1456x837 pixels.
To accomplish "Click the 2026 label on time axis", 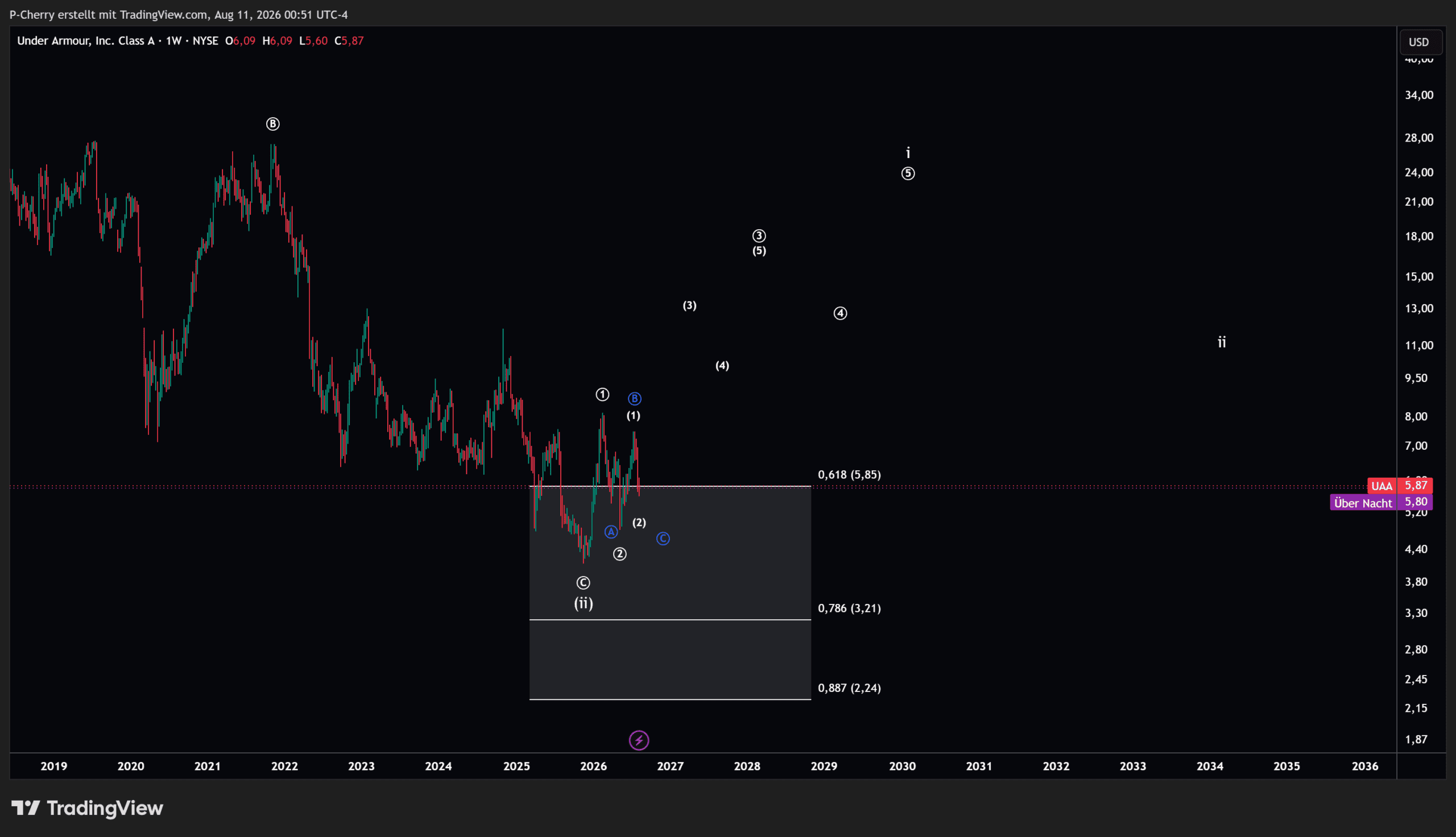I will (x=593, y=766).
